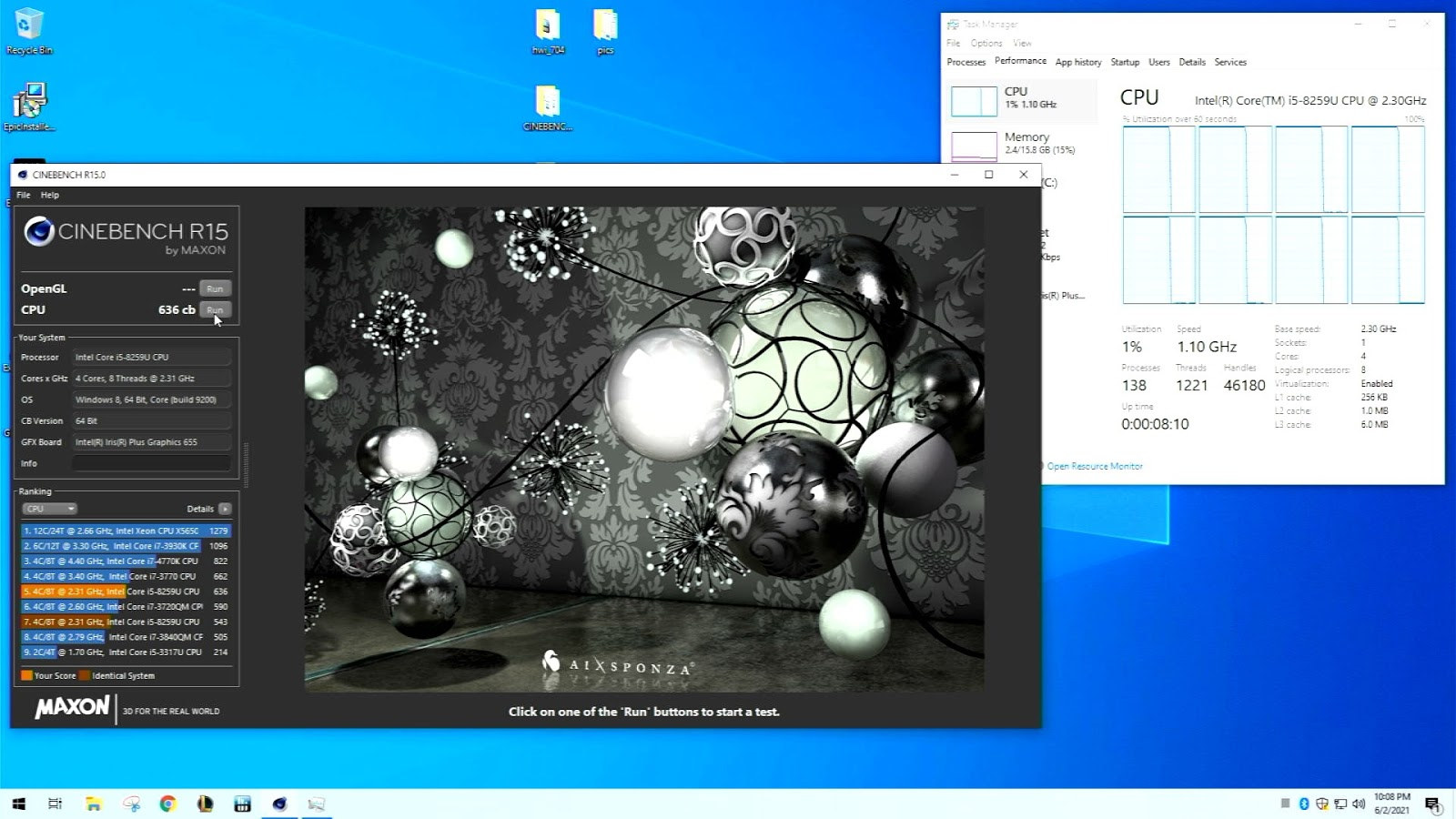
Task: Select ranking row 3 Intel Core i7-4770K
Action: [x=126, y=561]
